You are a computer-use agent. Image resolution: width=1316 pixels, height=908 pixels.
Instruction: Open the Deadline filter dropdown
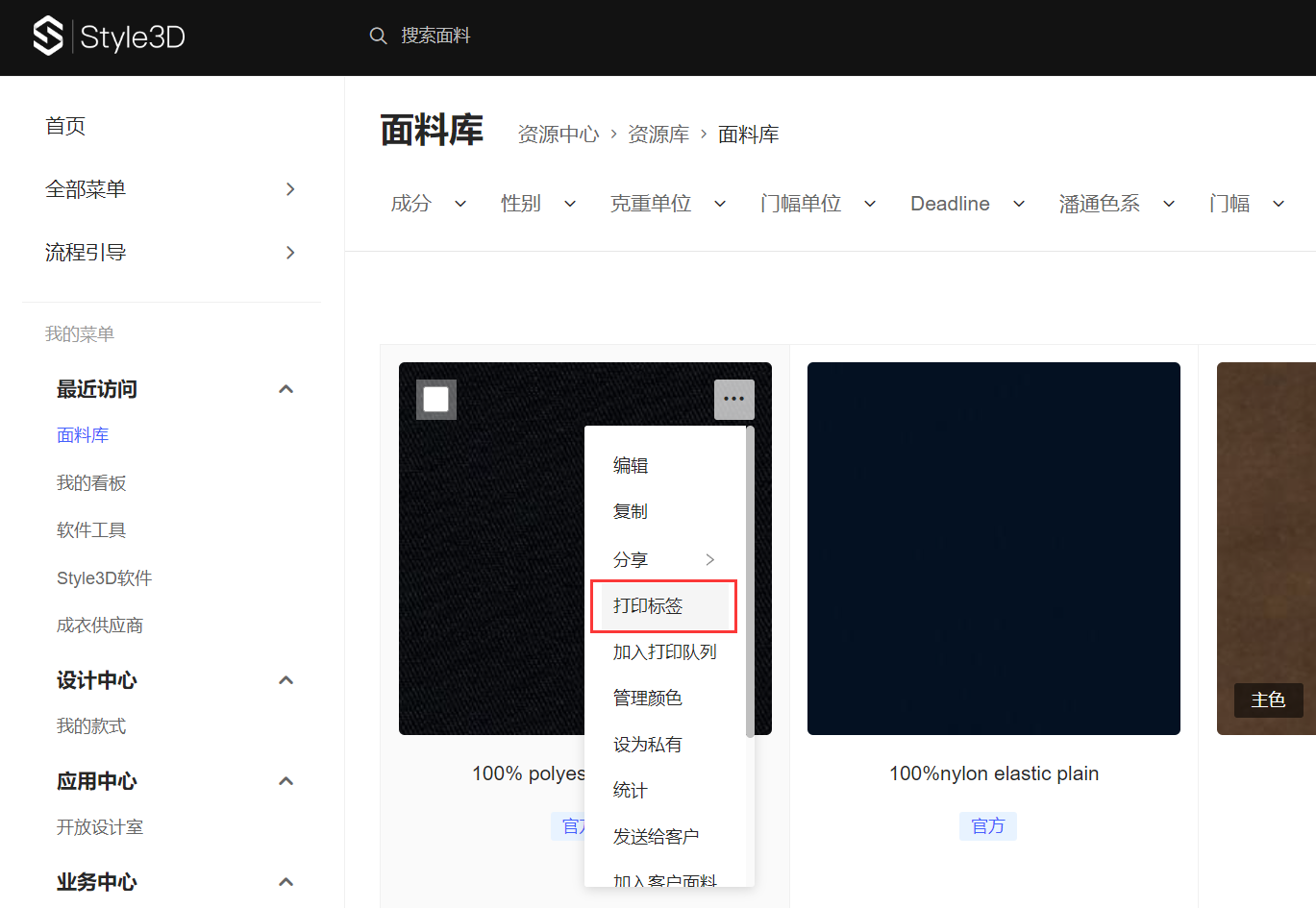(x=968, y=204)
